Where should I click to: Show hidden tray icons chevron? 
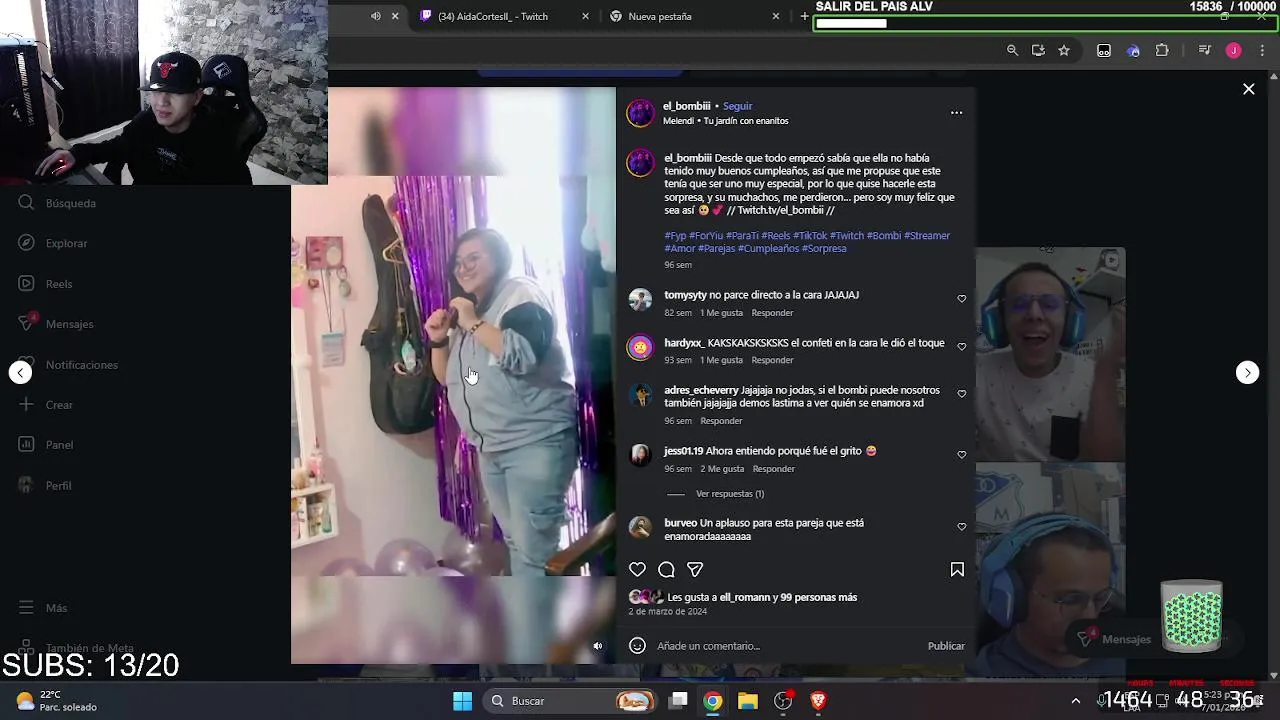coord(1076,701)
